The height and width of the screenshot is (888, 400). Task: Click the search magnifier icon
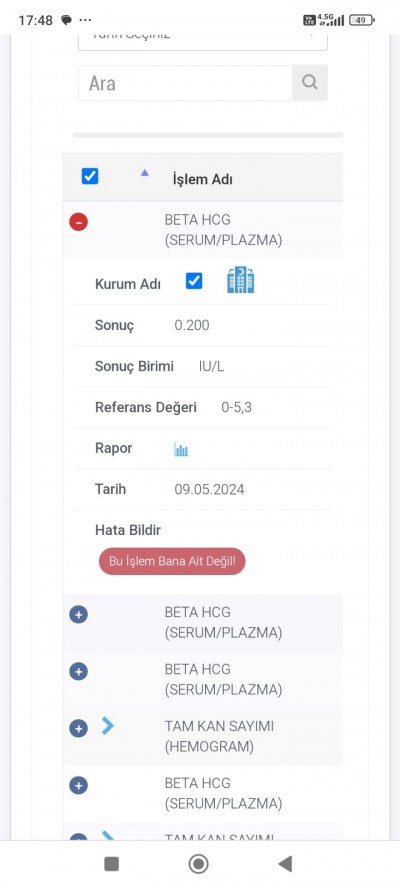pyautogui.click(x=310, y=83)
